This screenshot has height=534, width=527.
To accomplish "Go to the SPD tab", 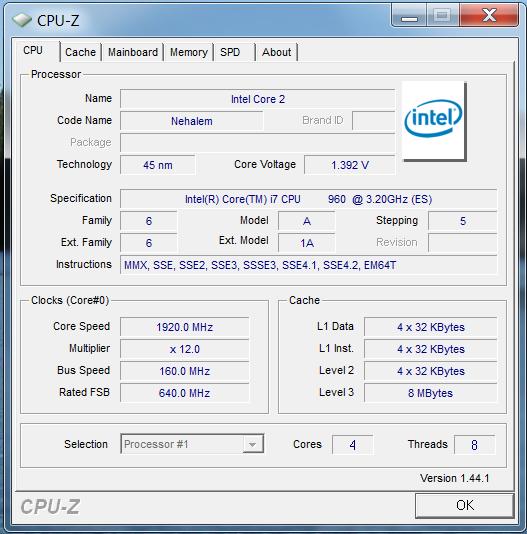I will [x=230, y=52].
